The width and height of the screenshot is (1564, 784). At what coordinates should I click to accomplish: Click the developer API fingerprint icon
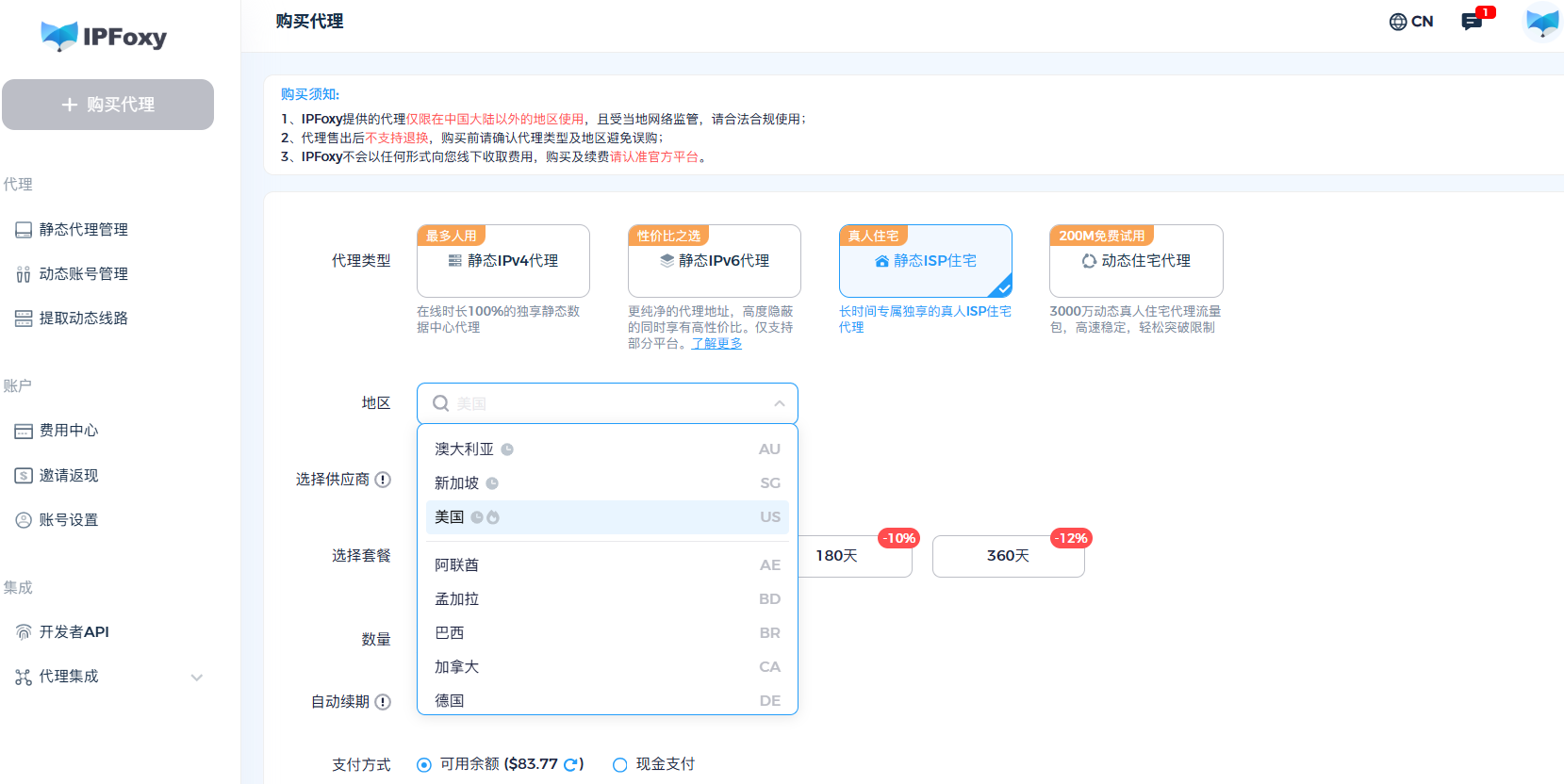pos(24,632)
